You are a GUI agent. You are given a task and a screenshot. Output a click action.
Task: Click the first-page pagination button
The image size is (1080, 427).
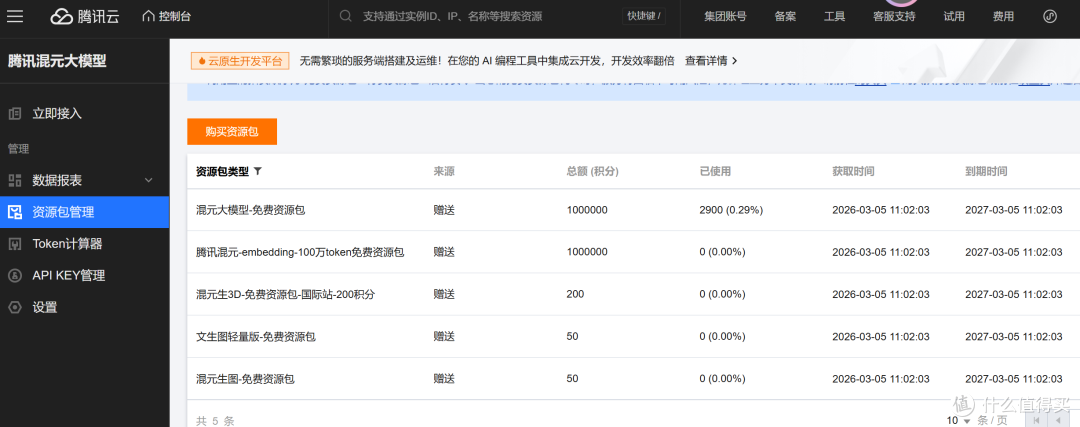click(x=1035, y=420)
